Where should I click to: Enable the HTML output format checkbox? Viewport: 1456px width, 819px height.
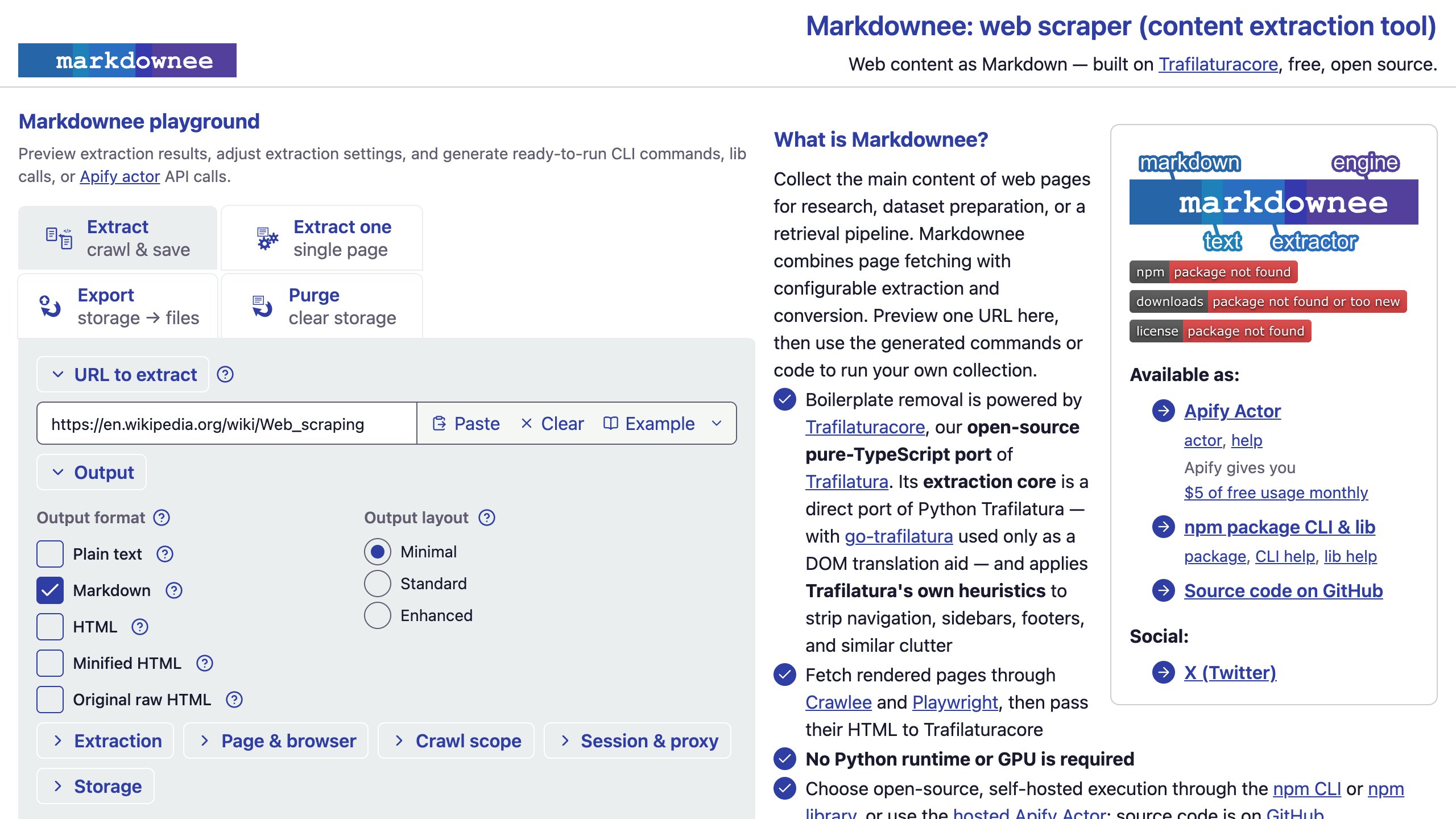coord(50,627)
